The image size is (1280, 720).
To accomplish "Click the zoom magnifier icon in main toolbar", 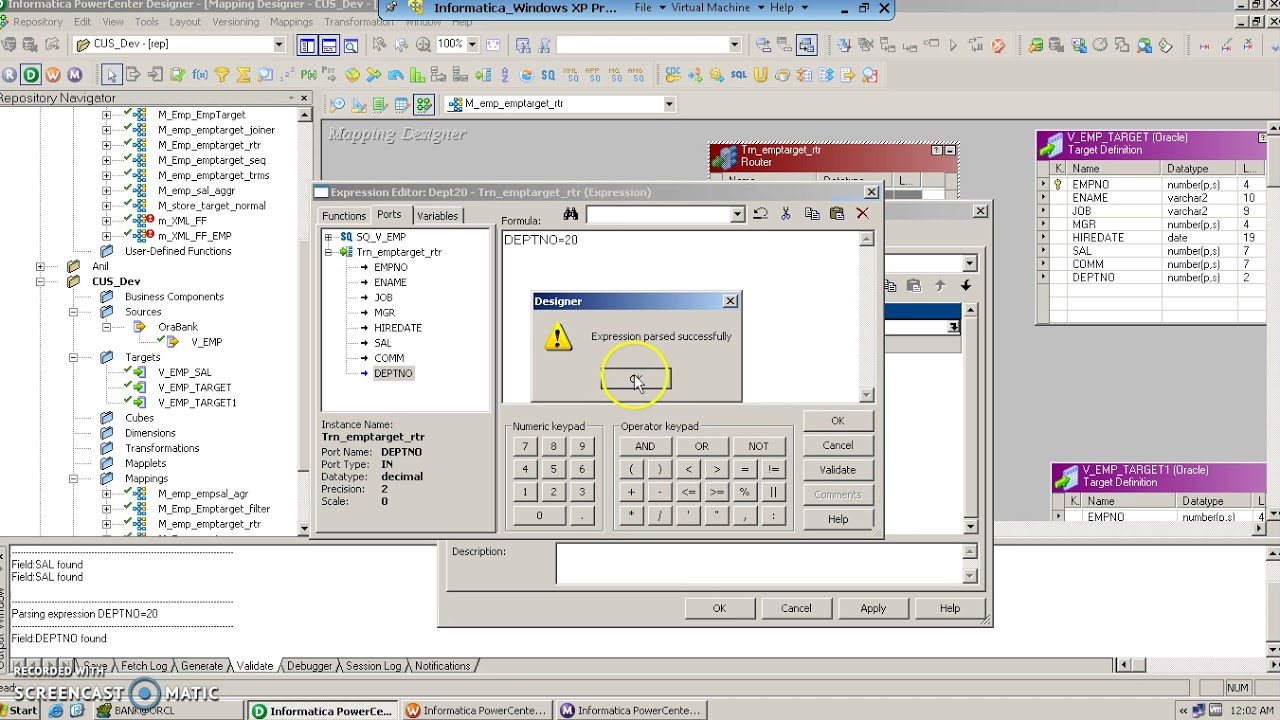I will (x=423, y=44).
